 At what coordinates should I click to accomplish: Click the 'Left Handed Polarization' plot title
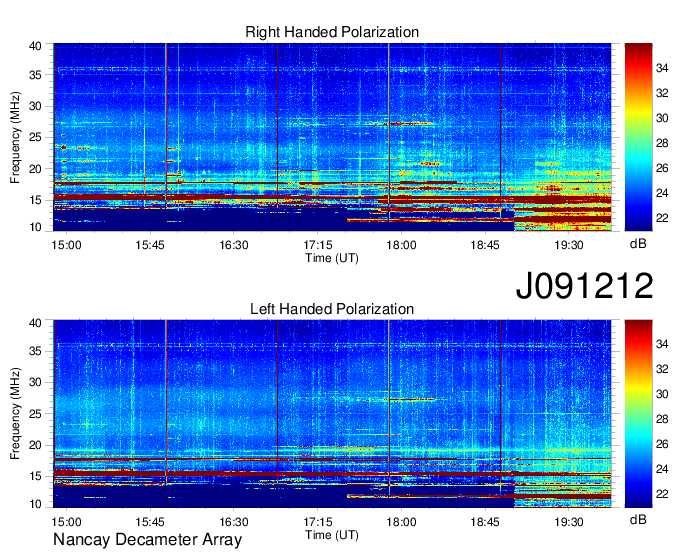pos(332,309)
